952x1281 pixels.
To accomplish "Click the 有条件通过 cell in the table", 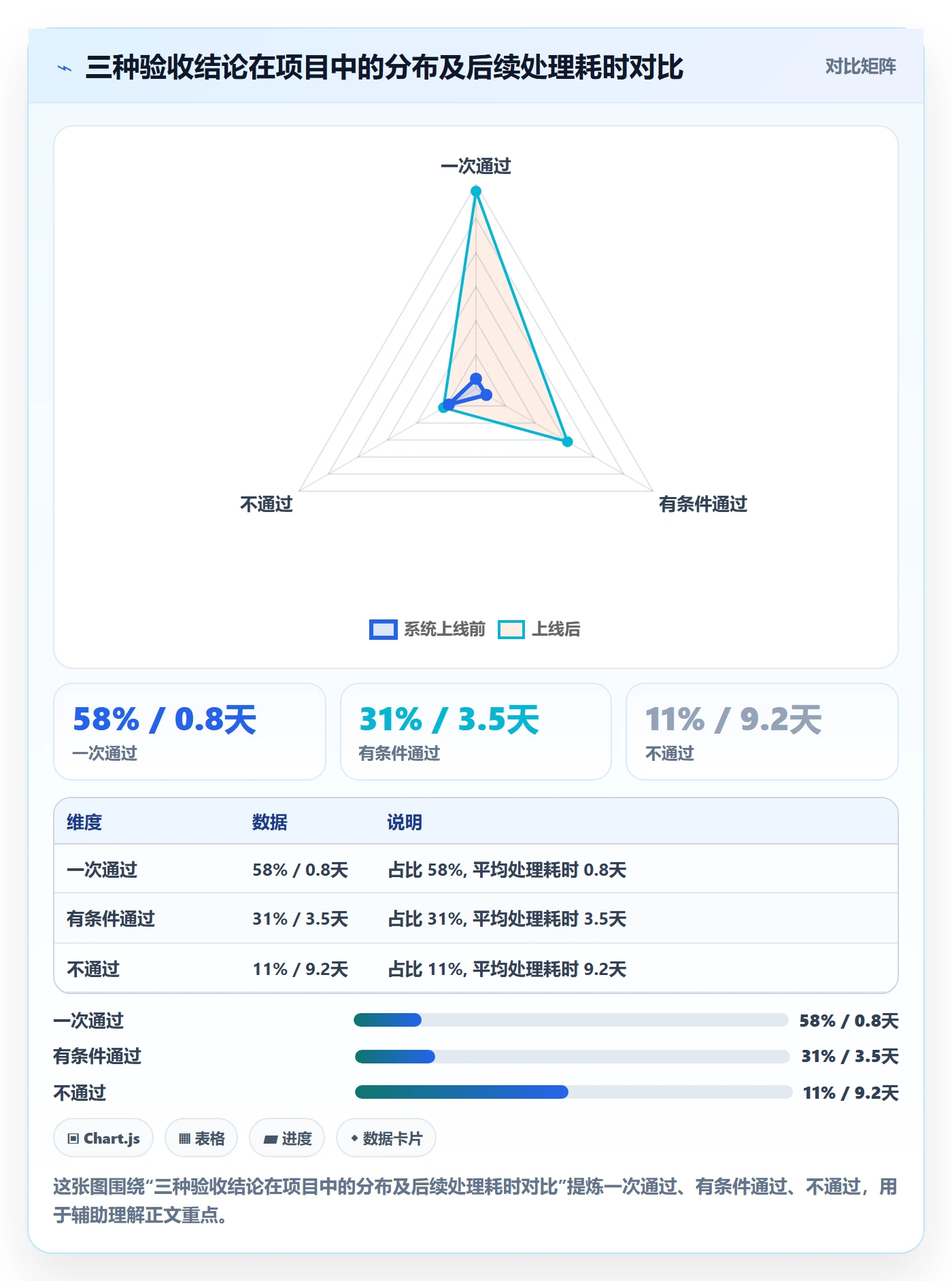I will click(x=111, y=919).
